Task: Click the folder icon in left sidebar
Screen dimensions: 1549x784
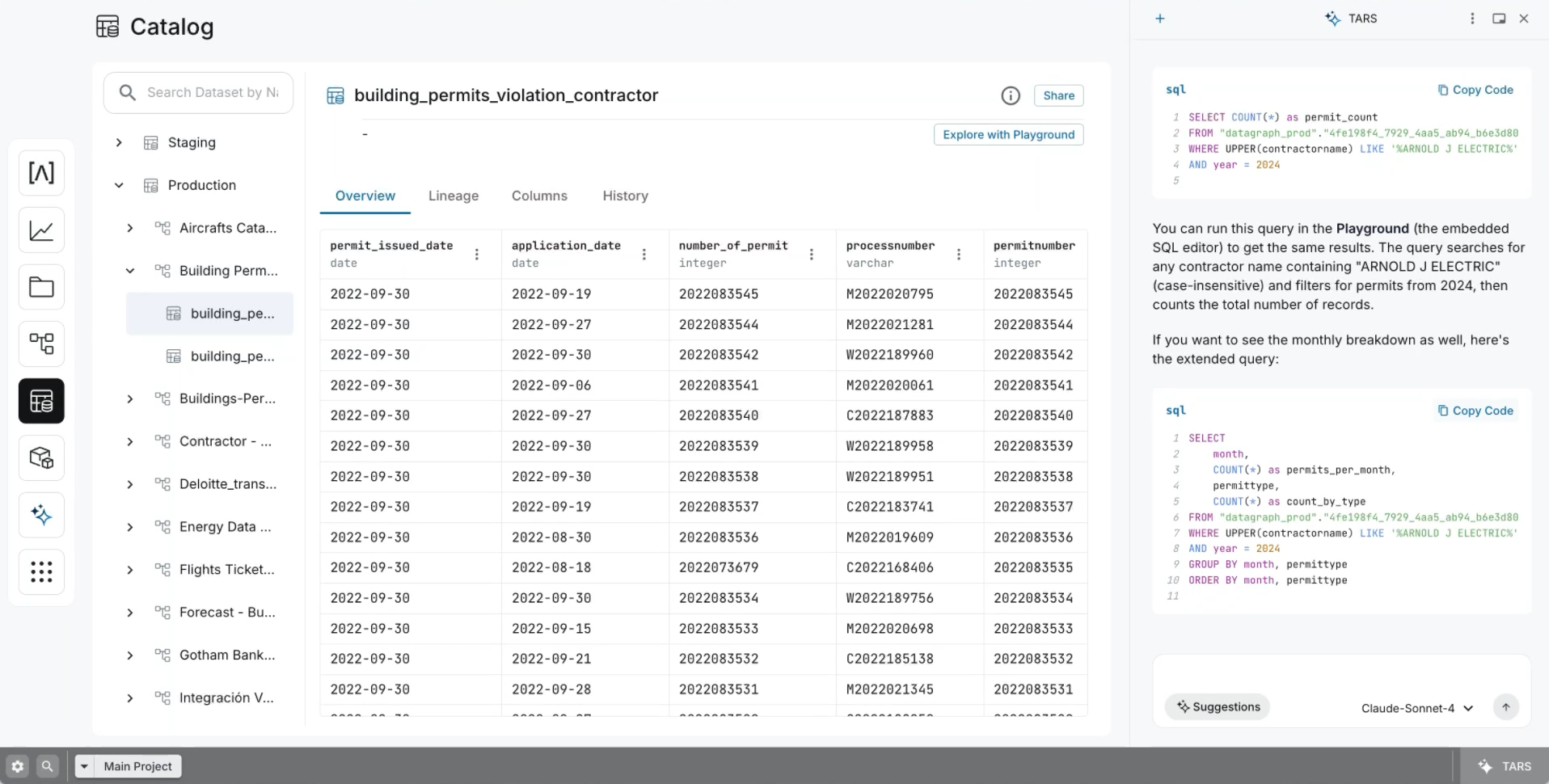Action: [41, 287]
